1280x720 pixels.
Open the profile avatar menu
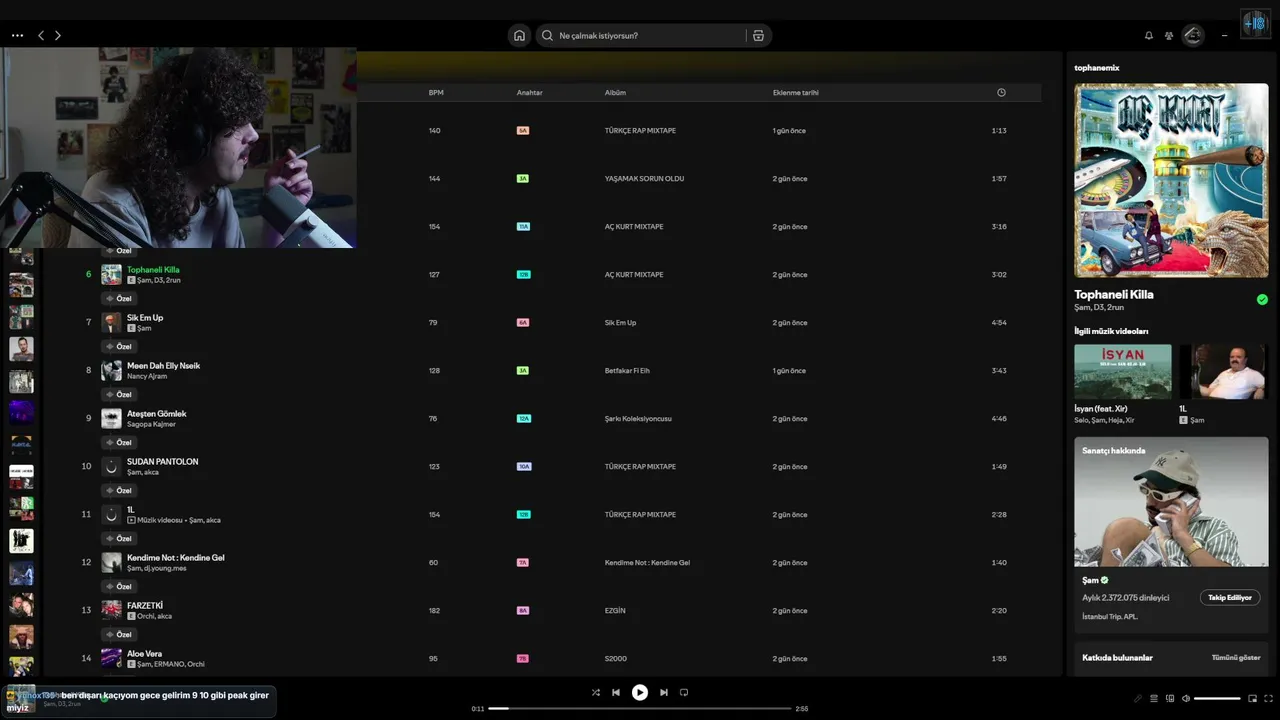[1193, 35]
